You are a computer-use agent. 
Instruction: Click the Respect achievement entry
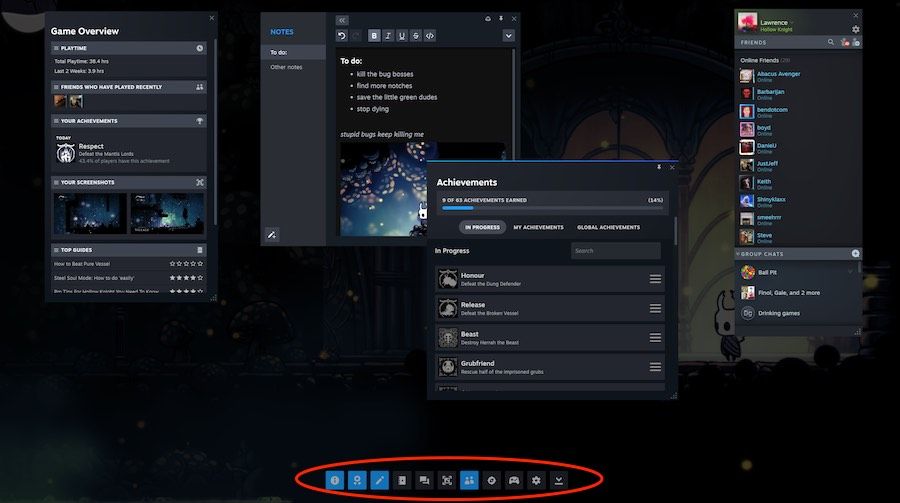[x=129, y=153]
